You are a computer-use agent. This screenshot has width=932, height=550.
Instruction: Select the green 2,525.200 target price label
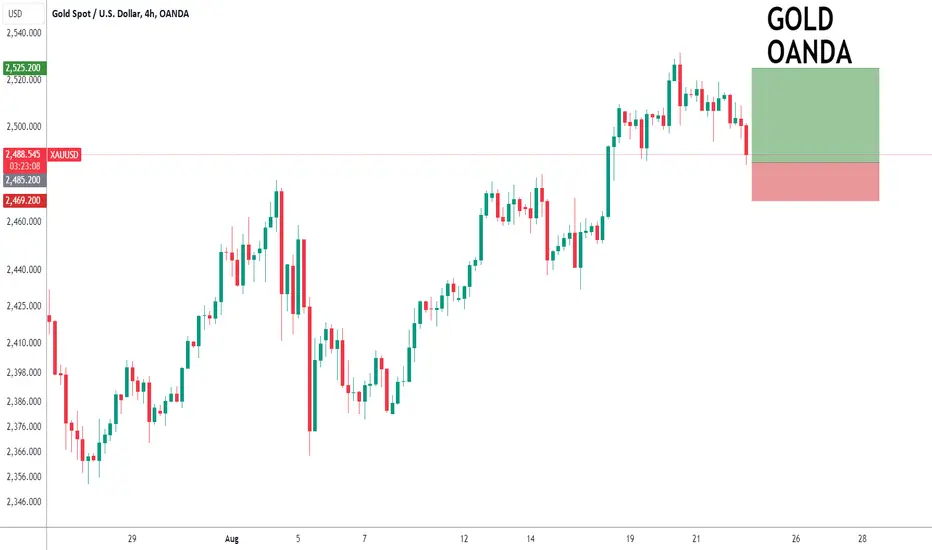point(23,68)
